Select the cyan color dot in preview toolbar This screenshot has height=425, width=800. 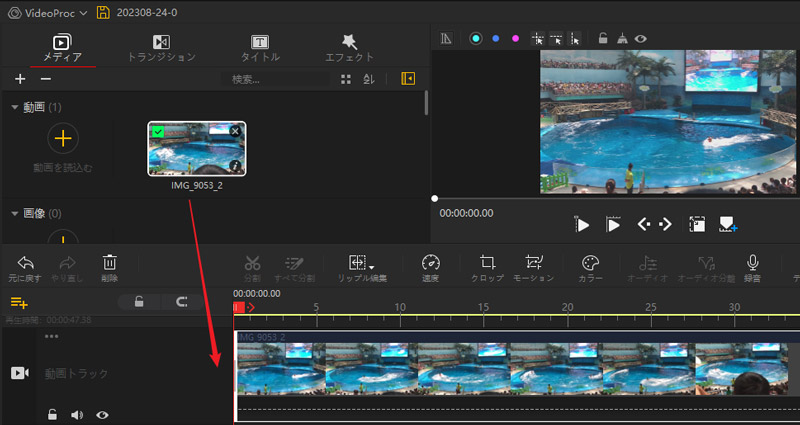point(476,38)
